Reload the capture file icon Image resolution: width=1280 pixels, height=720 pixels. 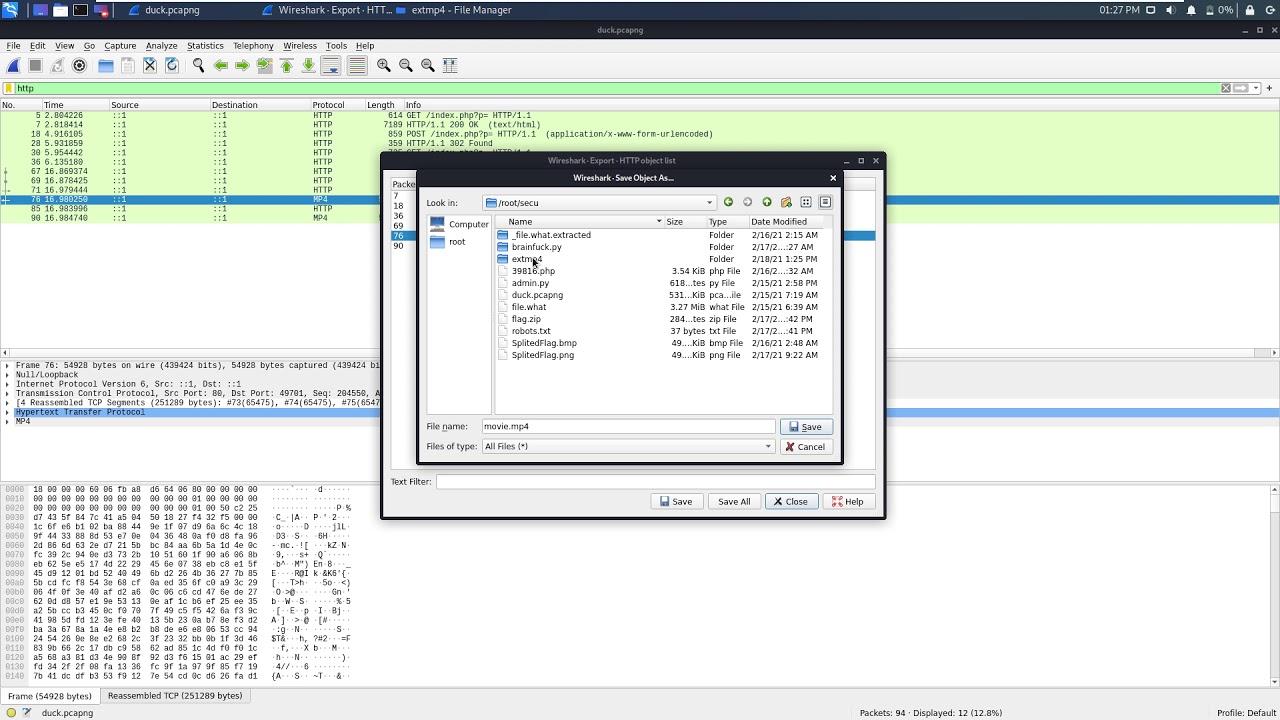[x=171, y=66]
